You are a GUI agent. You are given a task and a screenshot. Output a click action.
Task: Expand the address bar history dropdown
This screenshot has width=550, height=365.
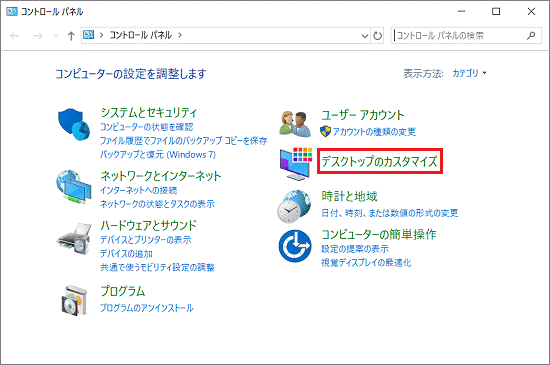(x=365, y=35)
